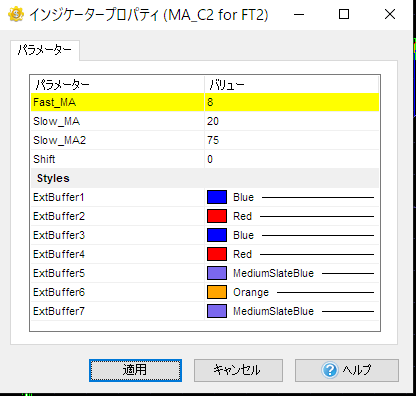This screenshot has width=416, height=396.
Task: Open the ExtBuffer5 MediumSlateBlue color swatch
Action: coord(217,273)
